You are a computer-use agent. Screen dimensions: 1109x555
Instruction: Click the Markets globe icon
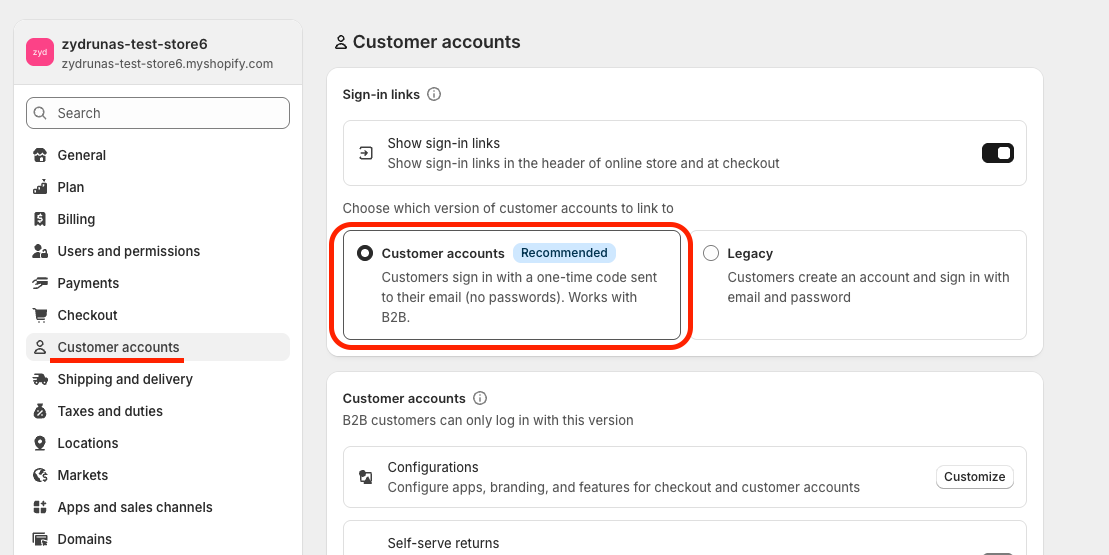coord(40,475)
